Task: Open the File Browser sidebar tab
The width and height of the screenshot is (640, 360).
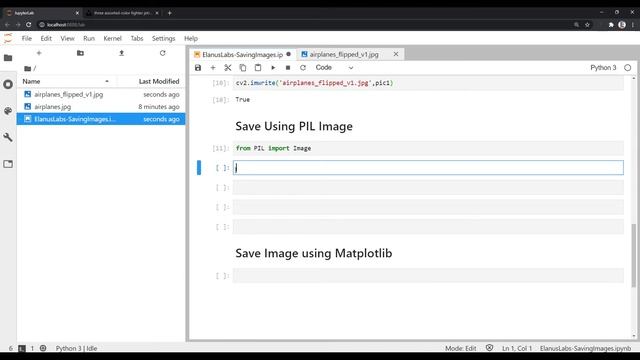Action: pyautogui.click(x=8, y=58)
